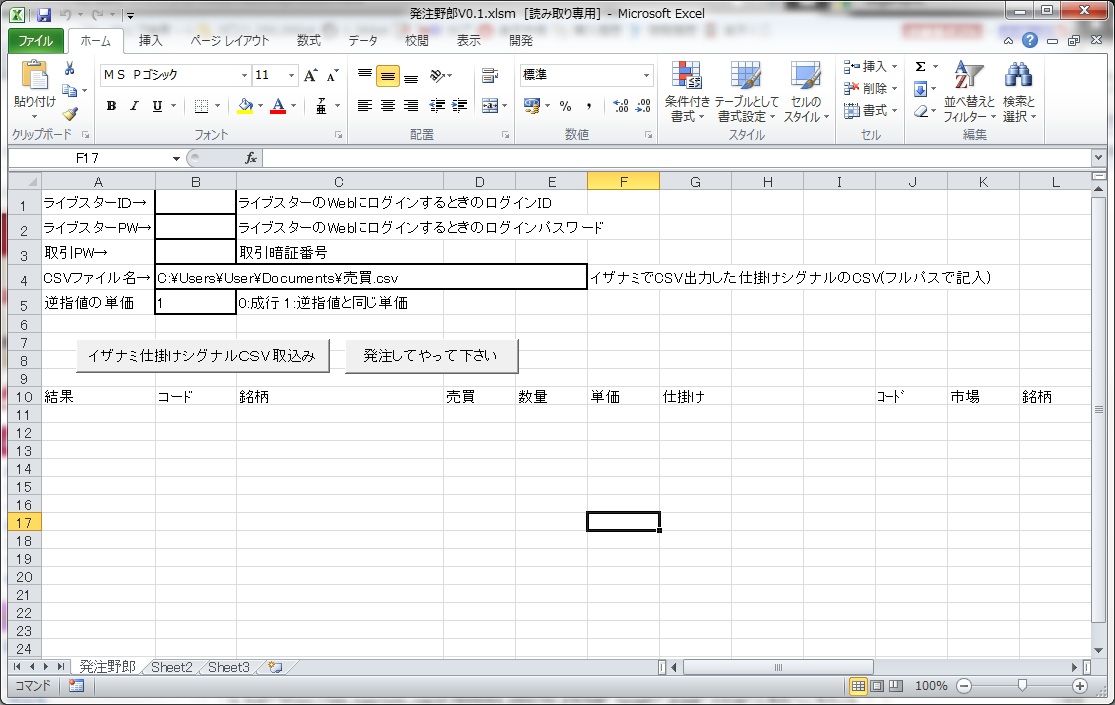This screenshot has height=705, width=1115.
Task: Open the font name dropdown MS Pゴシック
Action: (x=244, y=75)
